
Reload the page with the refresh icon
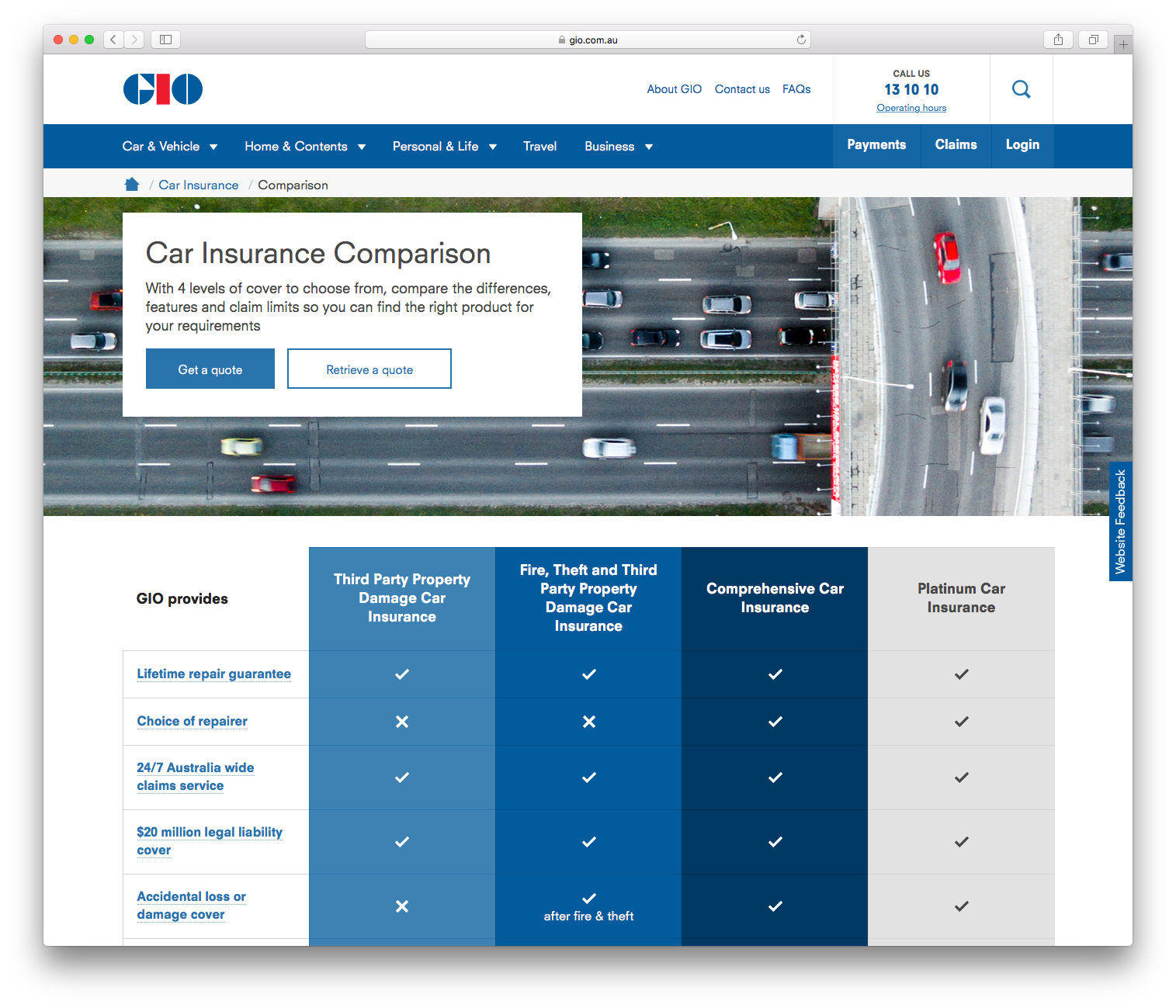tap(801, 40)
